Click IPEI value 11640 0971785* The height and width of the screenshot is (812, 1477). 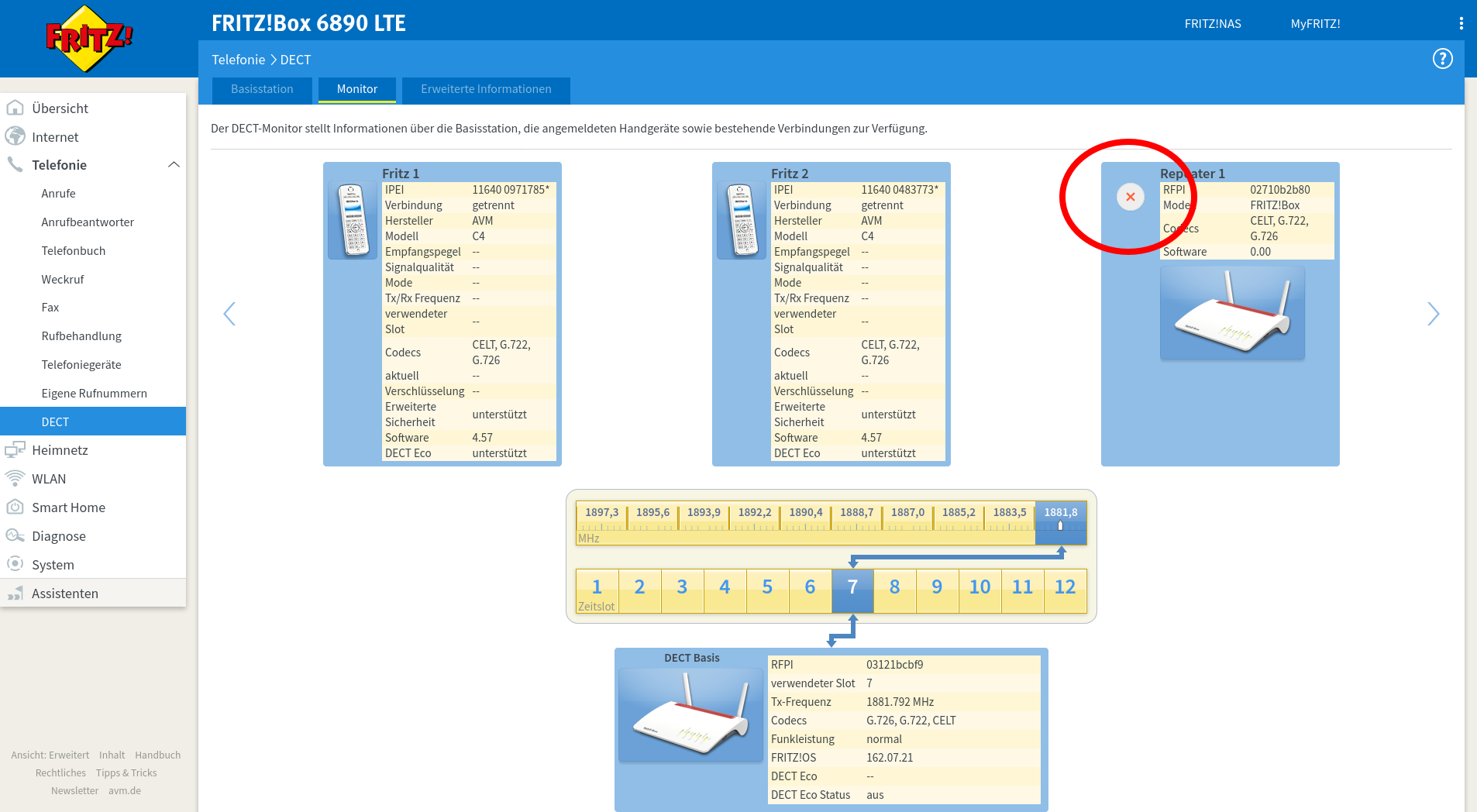[511, 190]
